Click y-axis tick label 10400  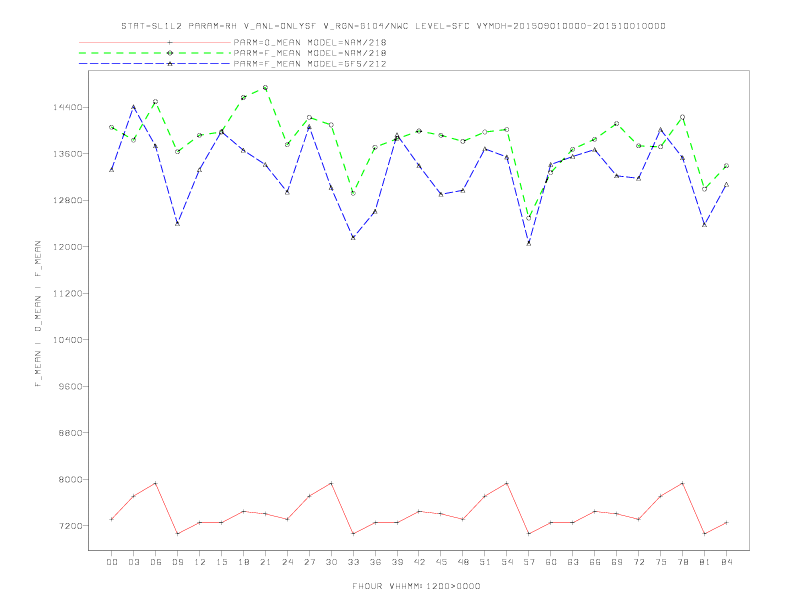coord(67,340)
